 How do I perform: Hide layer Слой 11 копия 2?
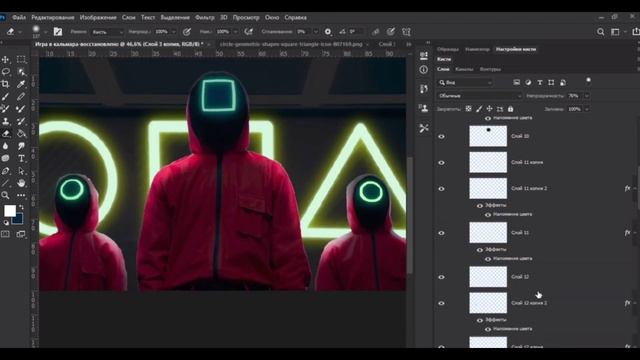click(441, 189)
